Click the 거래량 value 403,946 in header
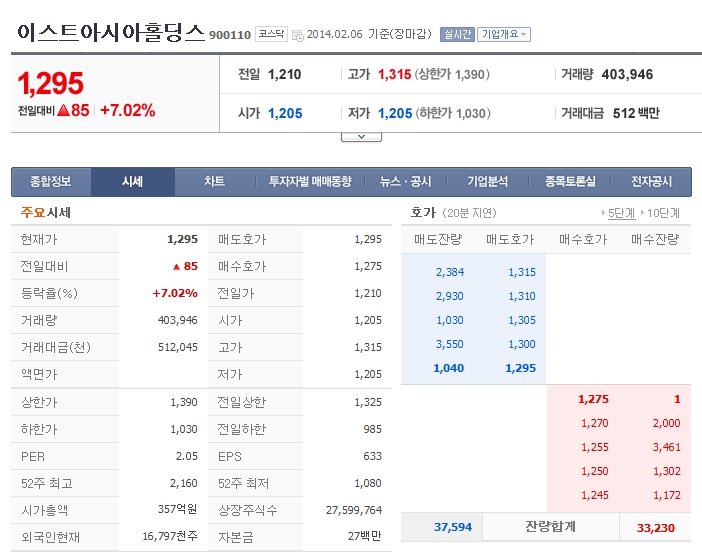Image resolution: width=702 pixels, height=555 pixels. 627,74
